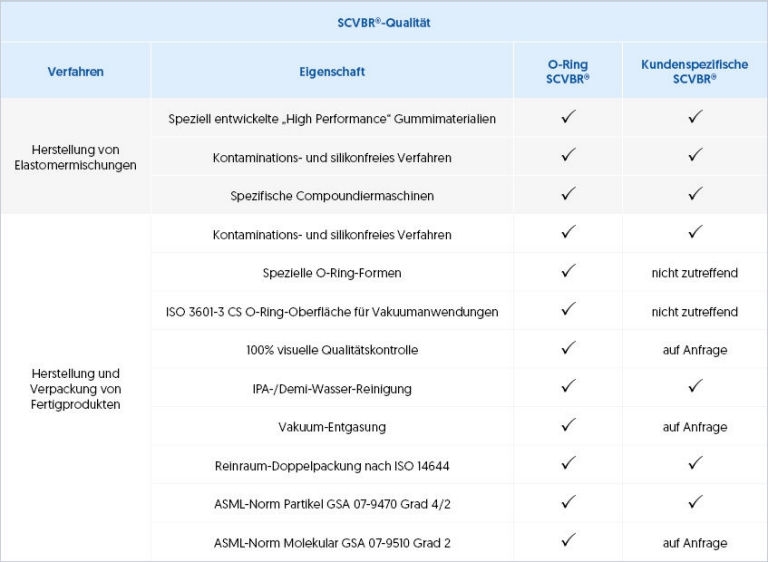The image size is (768, 562).
Task: Click Herstellung und Verpackung von Fertigprodukten cell
Action: [x=76, y=387]
